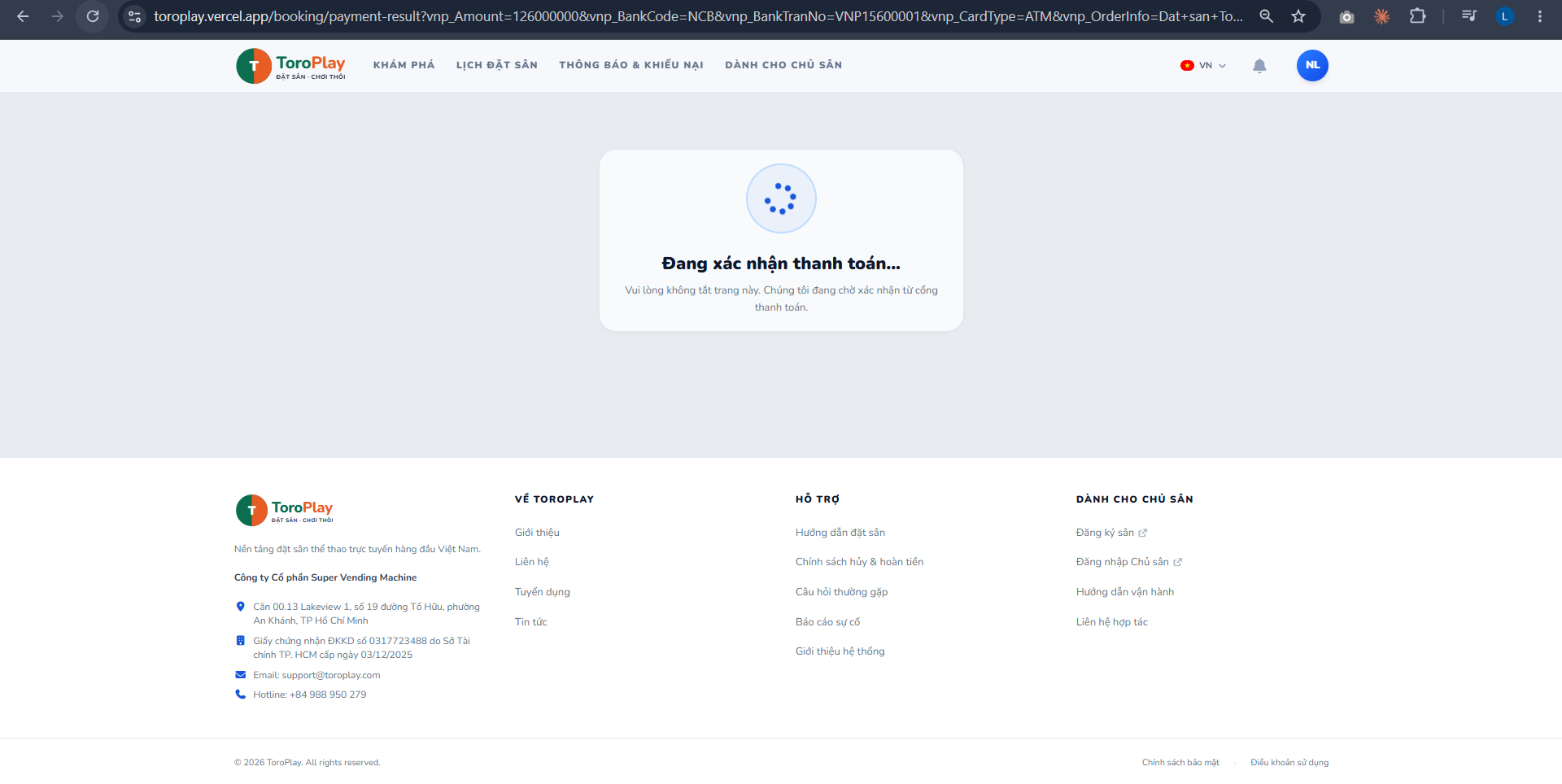The image size is (1562, 784).
Task: Click the zoom magnifier icon in address bar
Action: [1266, 16]
